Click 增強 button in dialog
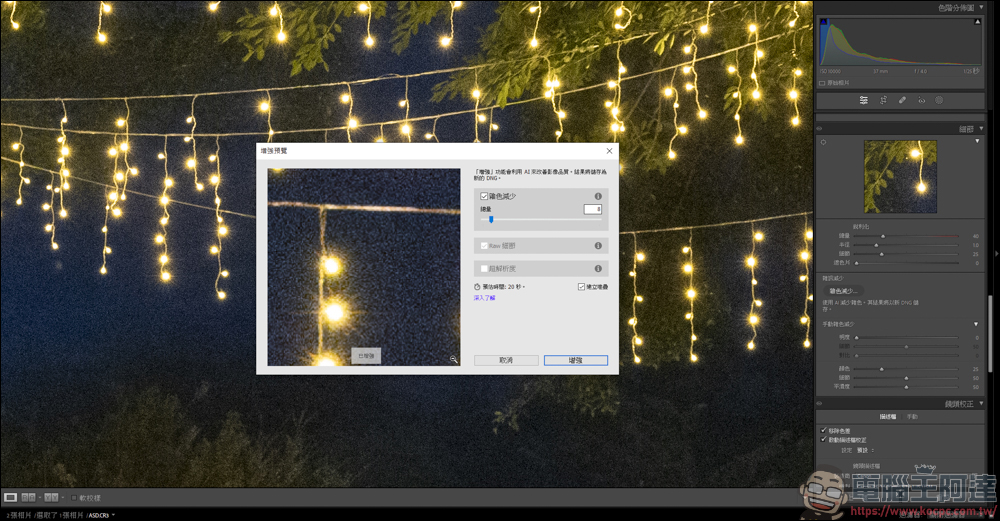Viewport: 1000px width, 521px height. pyautogui.click(x=576, y=360)
